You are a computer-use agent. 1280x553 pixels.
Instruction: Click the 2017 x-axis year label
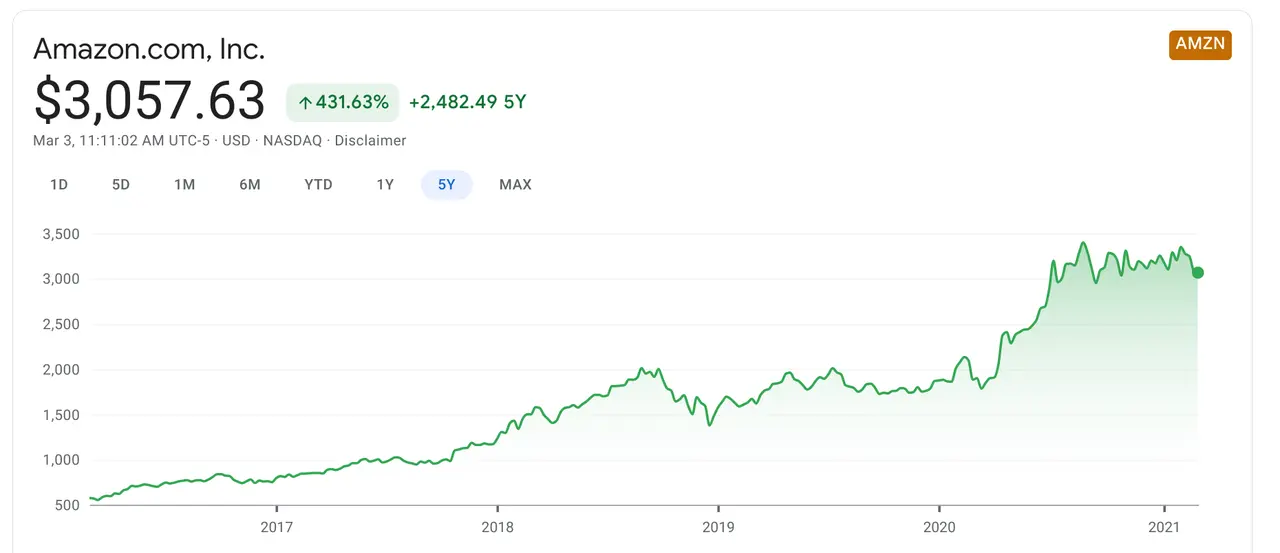point(276,526)
